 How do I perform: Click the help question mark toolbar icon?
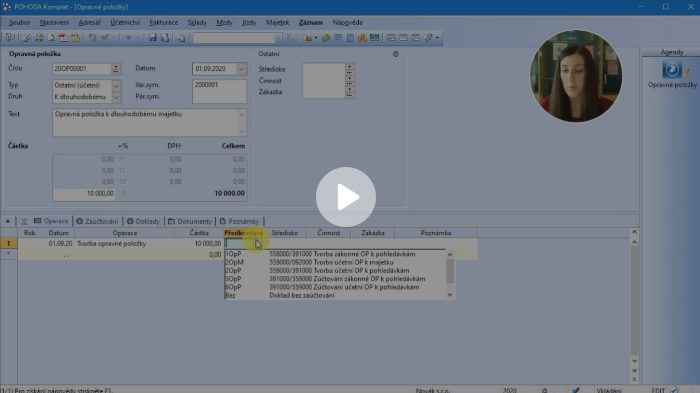click(x=428, y=38)
